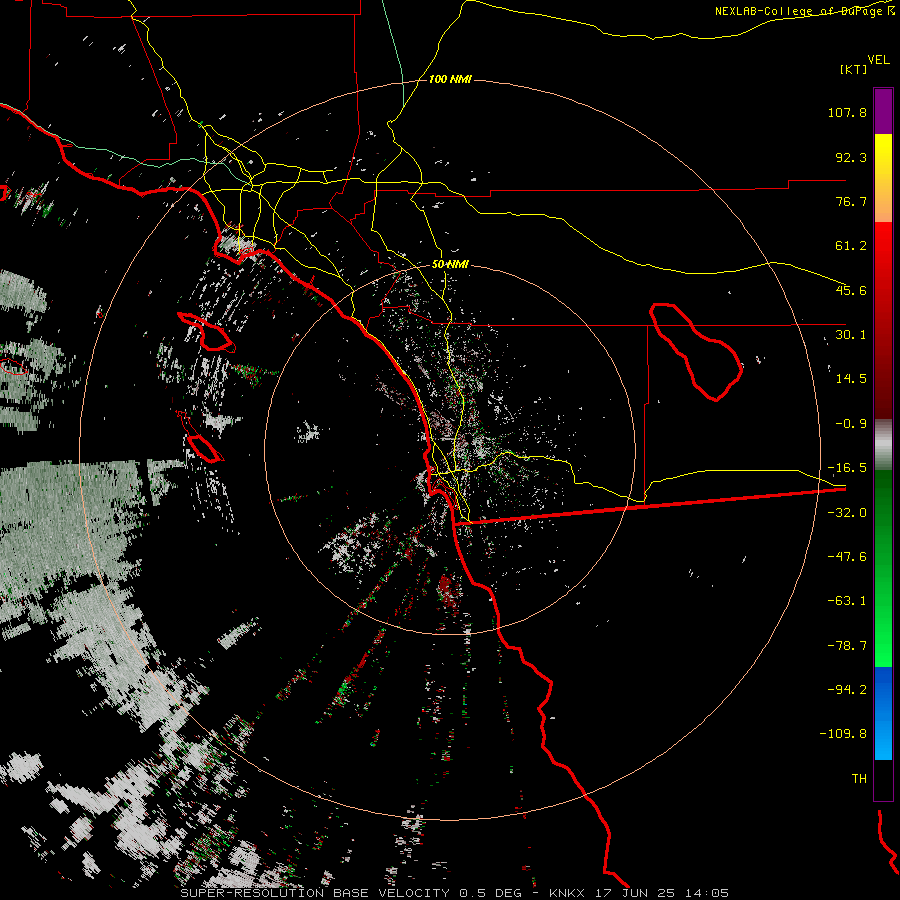This screenshot has width=900, height=900.
Task: Click the '-0.9' legend value
Action: (x=851, y=424)
